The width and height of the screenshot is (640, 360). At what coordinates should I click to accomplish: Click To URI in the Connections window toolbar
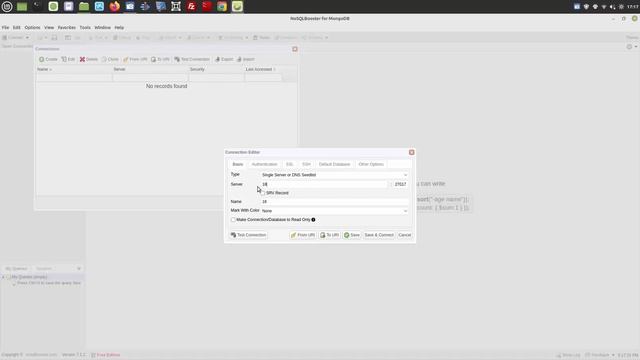pos(160,59)
